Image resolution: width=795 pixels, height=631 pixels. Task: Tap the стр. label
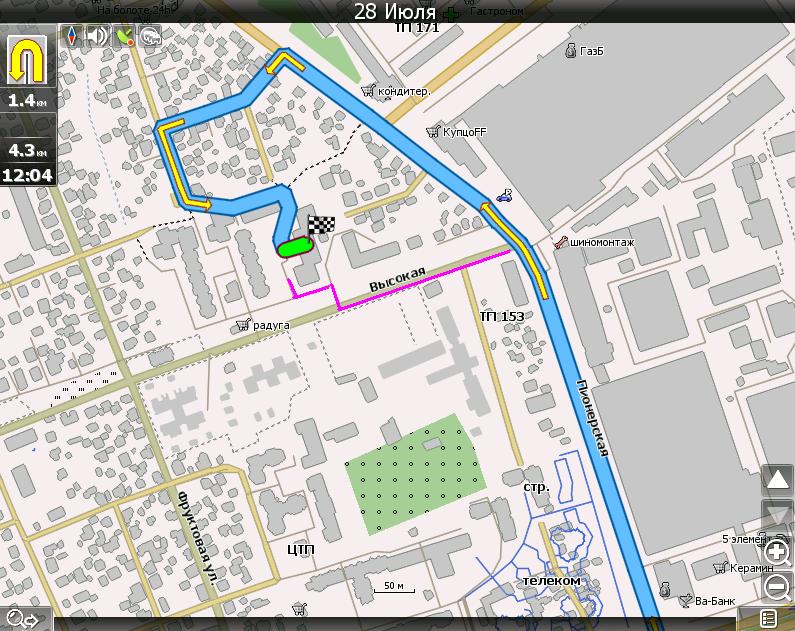(x=536, y=488)
